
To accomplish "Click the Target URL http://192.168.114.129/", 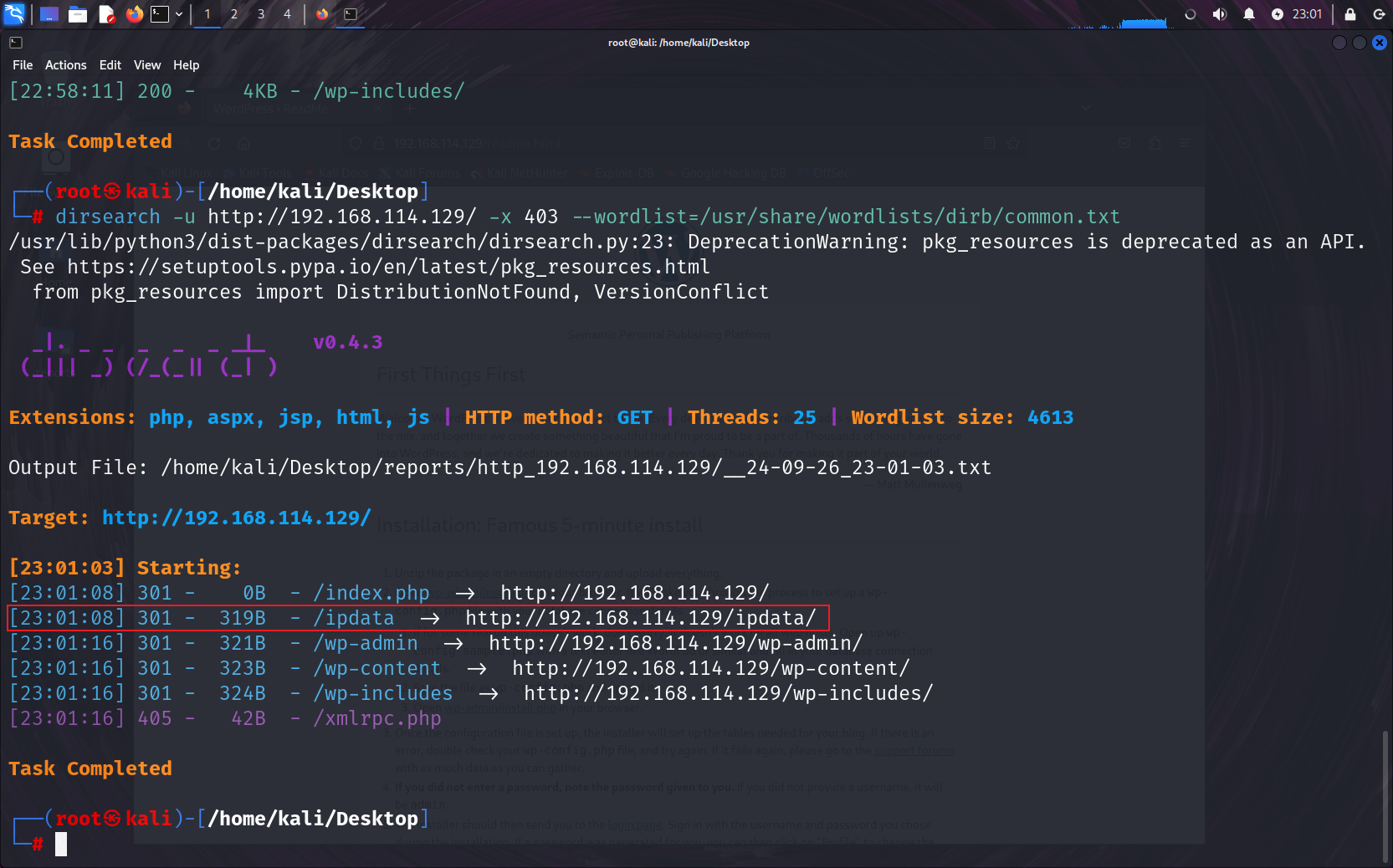I will [237, 518].
